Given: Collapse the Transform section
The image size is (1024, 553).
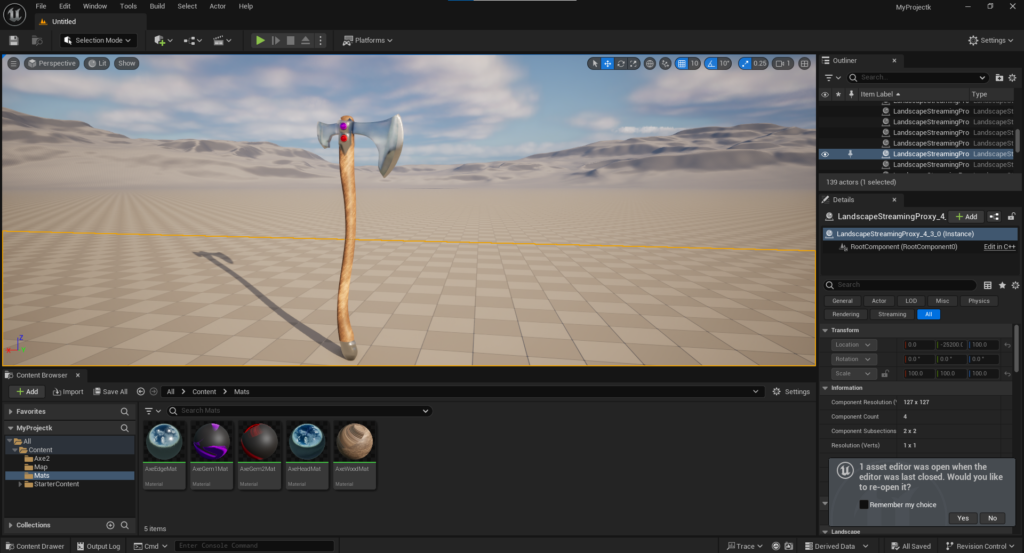Looking at the screenshot, I should pos(825,330).
